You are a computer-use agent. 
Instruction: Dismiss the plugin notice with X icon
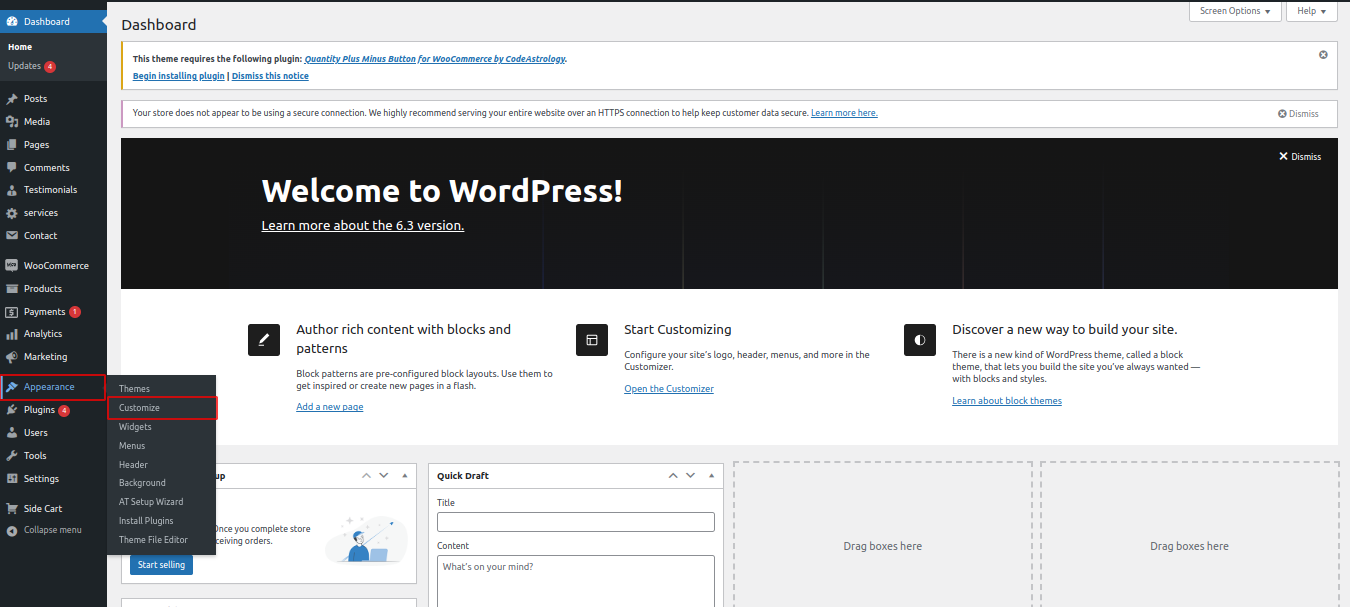1323,55
